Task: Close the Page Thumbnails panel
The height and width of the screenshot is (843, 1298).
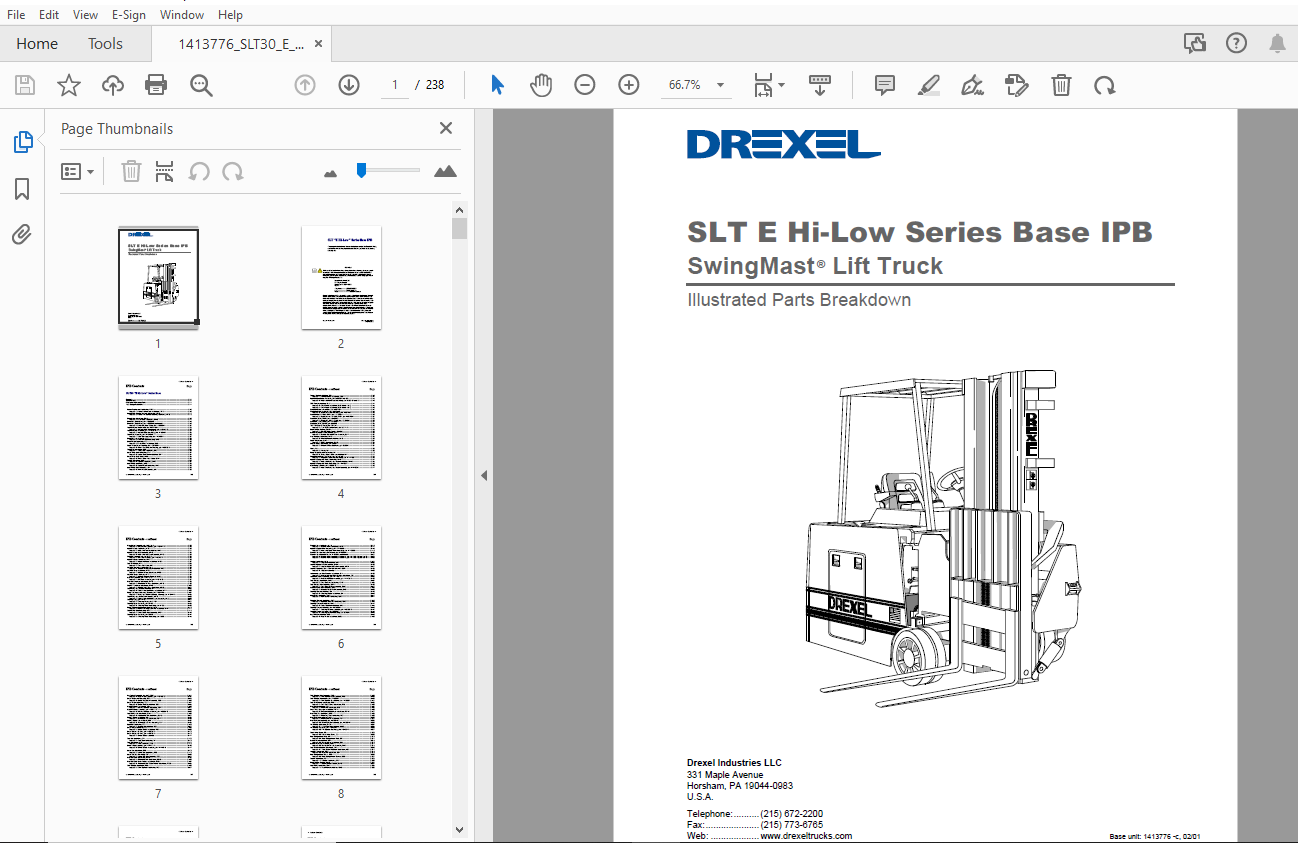Action: tap(446, 128)
